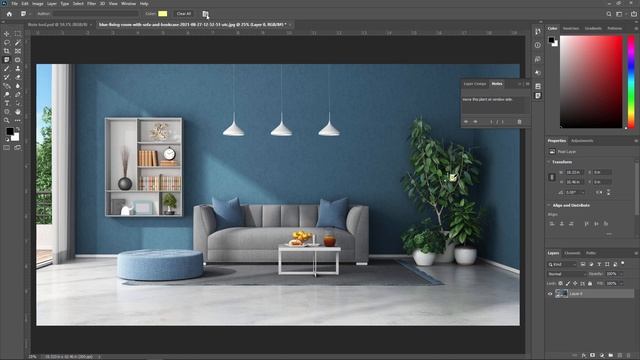The image size is (640, 360).
Task: Switch to the Channels tab
Action: click(x=572, y=253)
